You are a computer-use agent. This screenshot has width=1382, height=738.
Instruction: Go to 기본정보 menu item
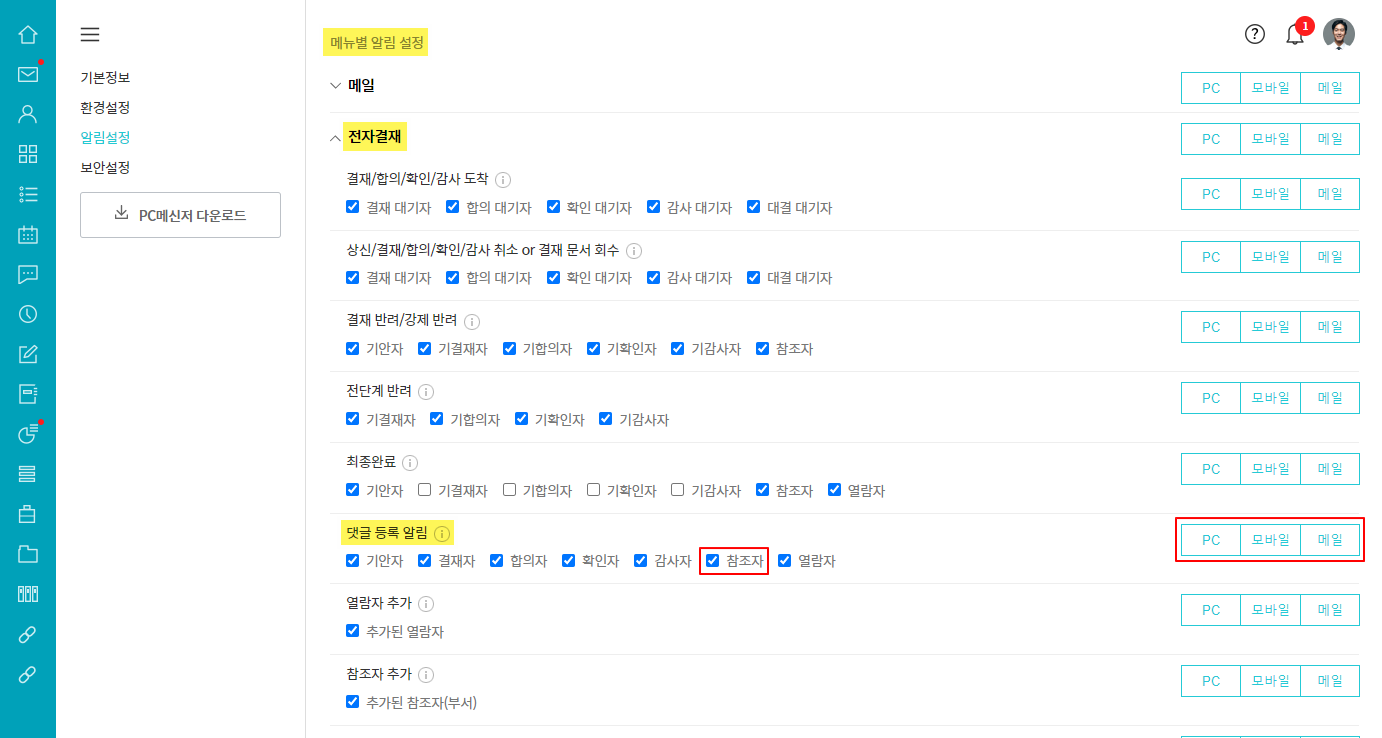[x=105, y=77]
